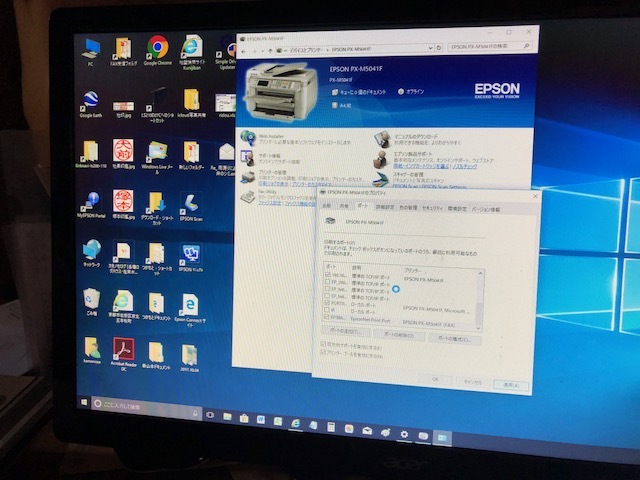Viewport: 640px width, 480px height.
Task: Click the up arrow in EPSON window navigation
Action: pyautogui.click(x=270, y=51)
